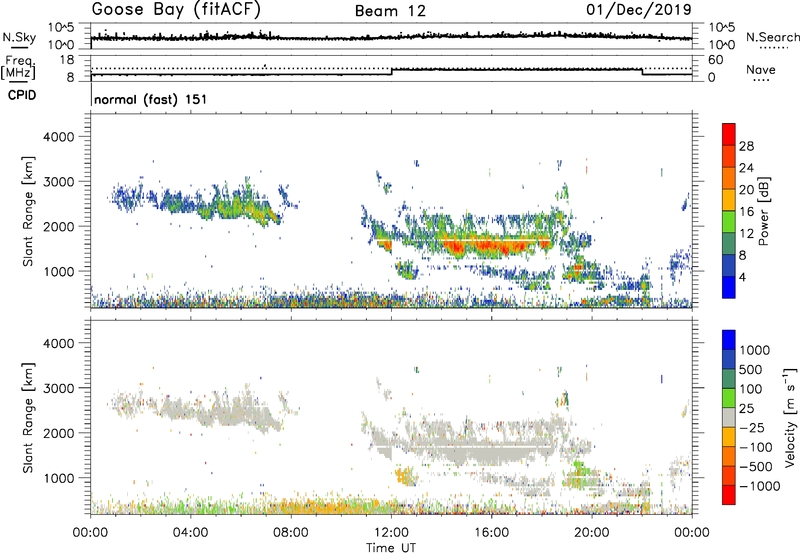800x554 pixels.
Task: Click the "Beam 12" heading
Action: (x=390, y=11)
